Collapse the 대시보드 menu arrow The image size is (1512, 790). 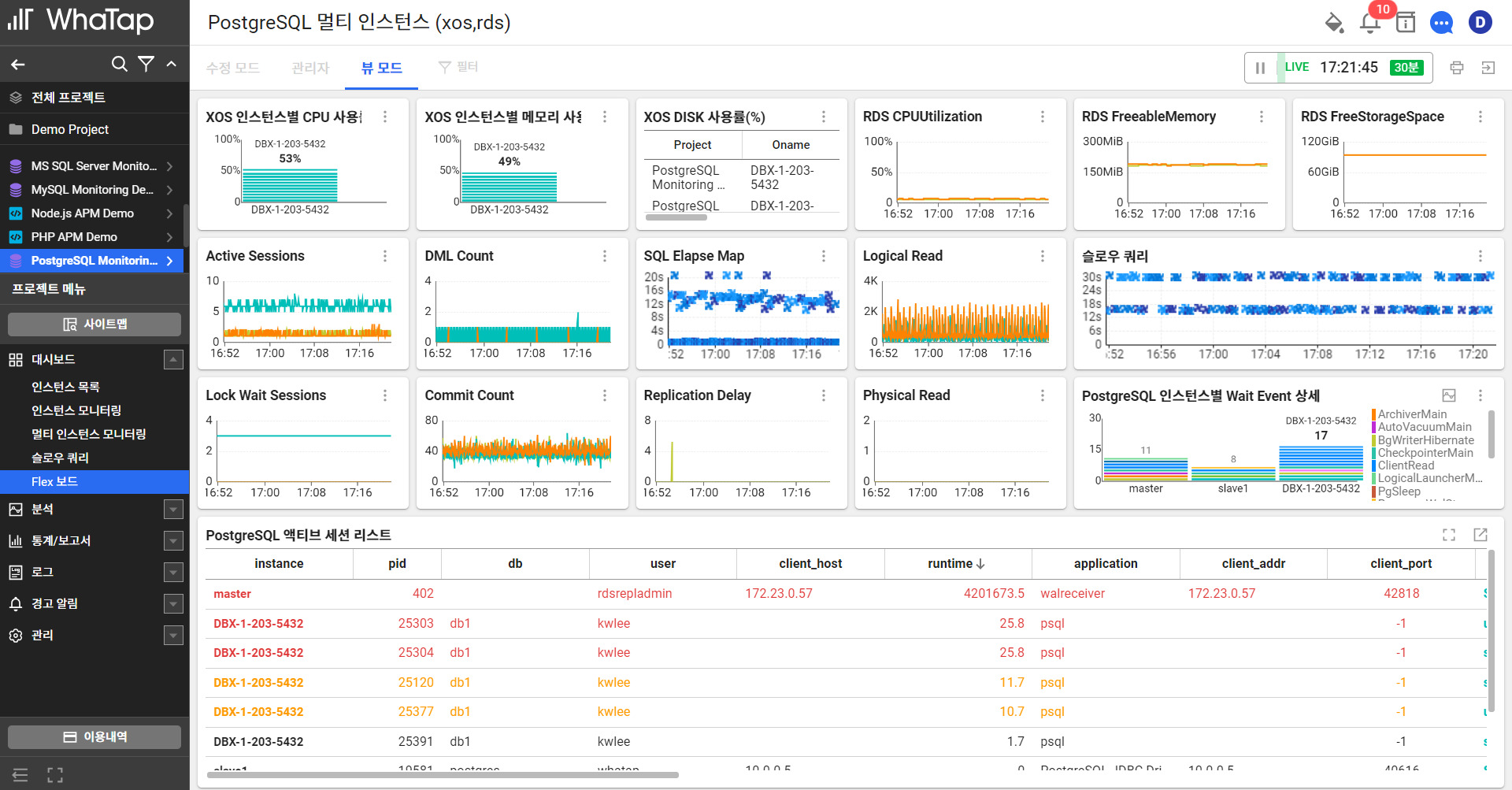pos(173,360)
